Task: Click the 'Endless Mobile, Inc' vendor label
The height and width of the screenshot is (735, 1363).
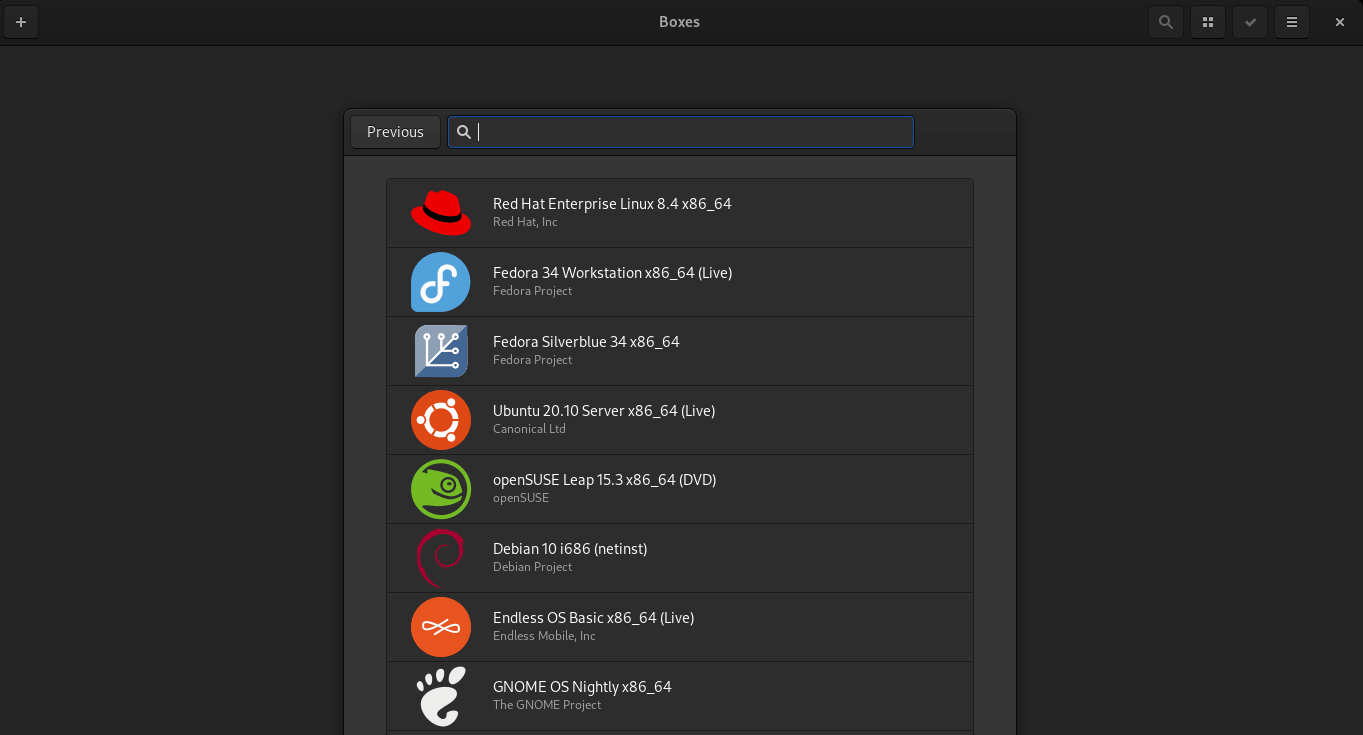Action: [544, 636]
